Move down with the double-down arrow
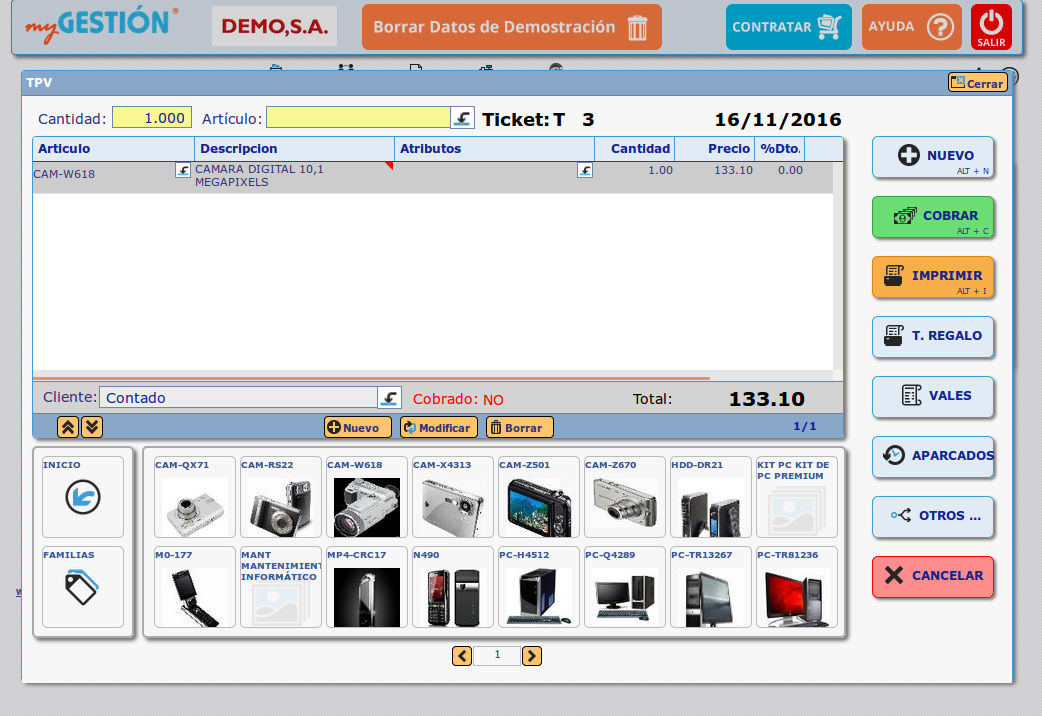 (x=91, y=427)
